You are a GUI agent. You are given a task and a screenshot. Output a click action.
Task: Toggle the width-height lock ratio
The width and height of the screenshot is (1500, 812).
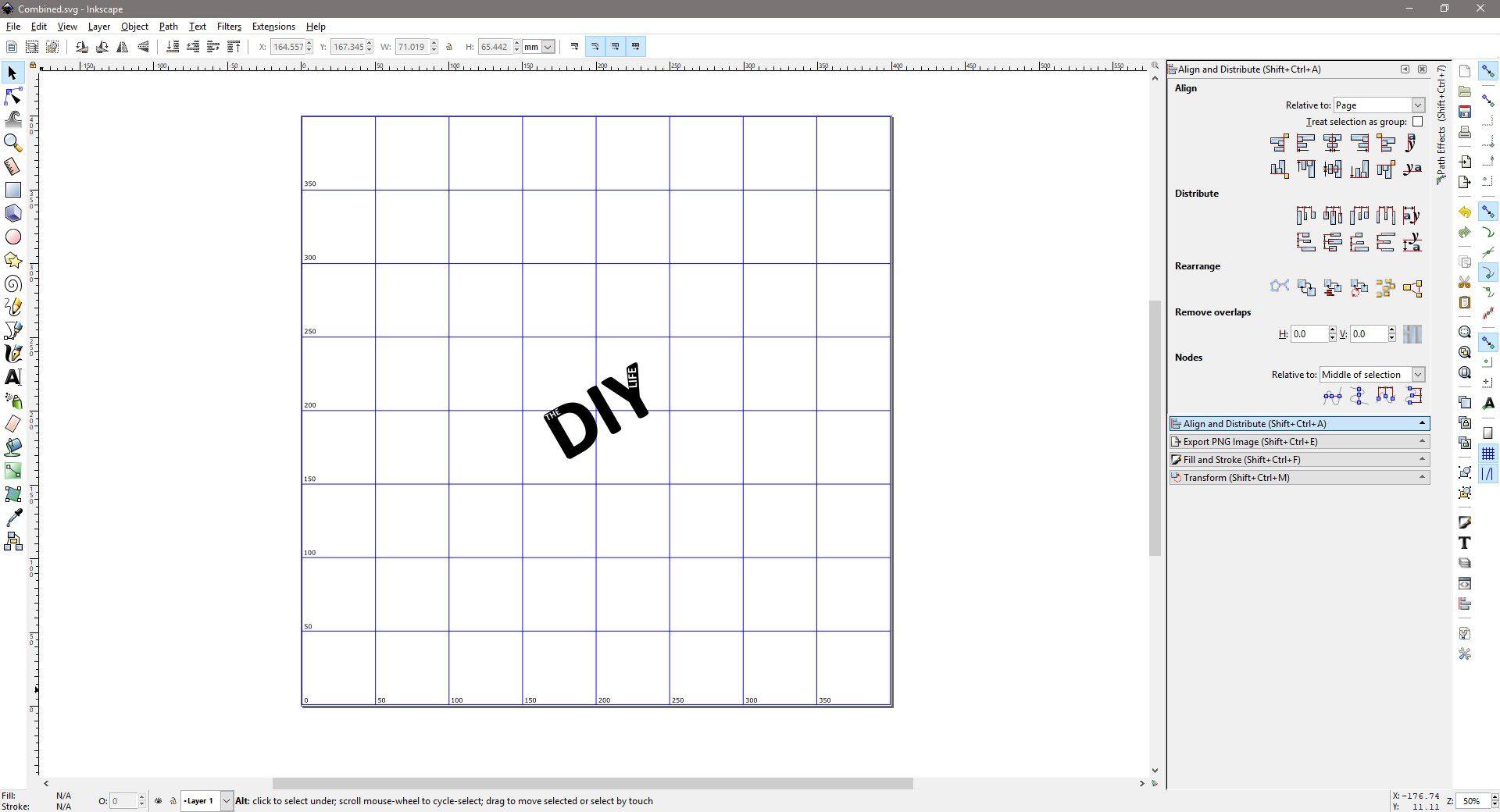pos(449,47)
